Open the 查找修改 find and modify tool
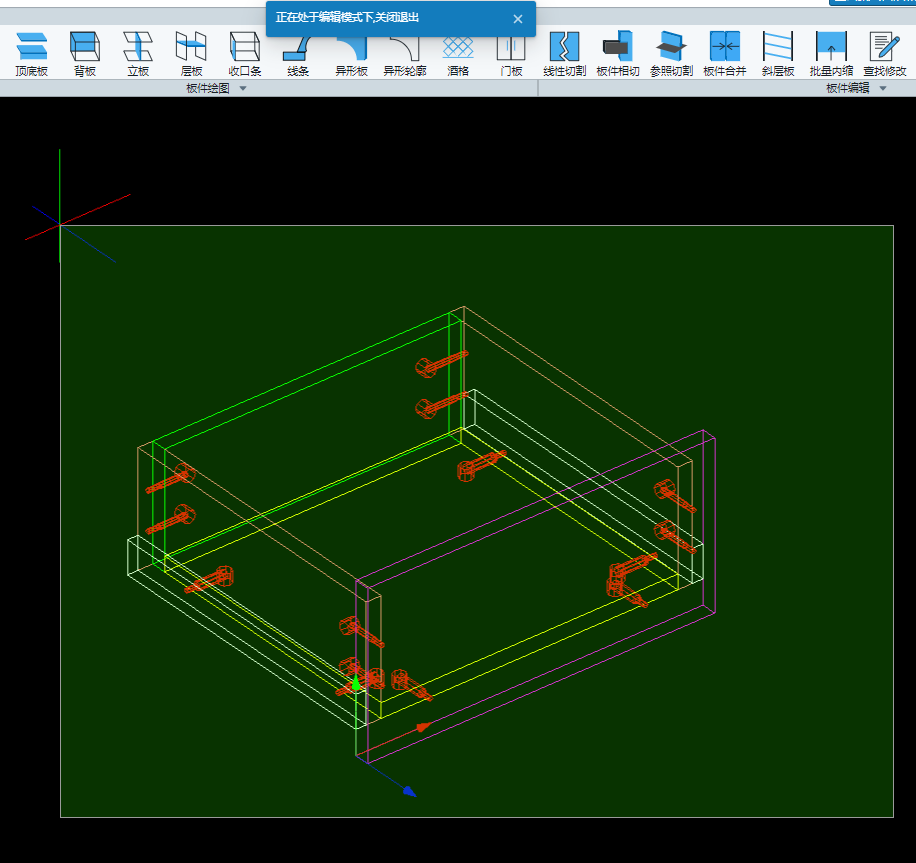Screen dimensions: 916x863 click(885, 53)
